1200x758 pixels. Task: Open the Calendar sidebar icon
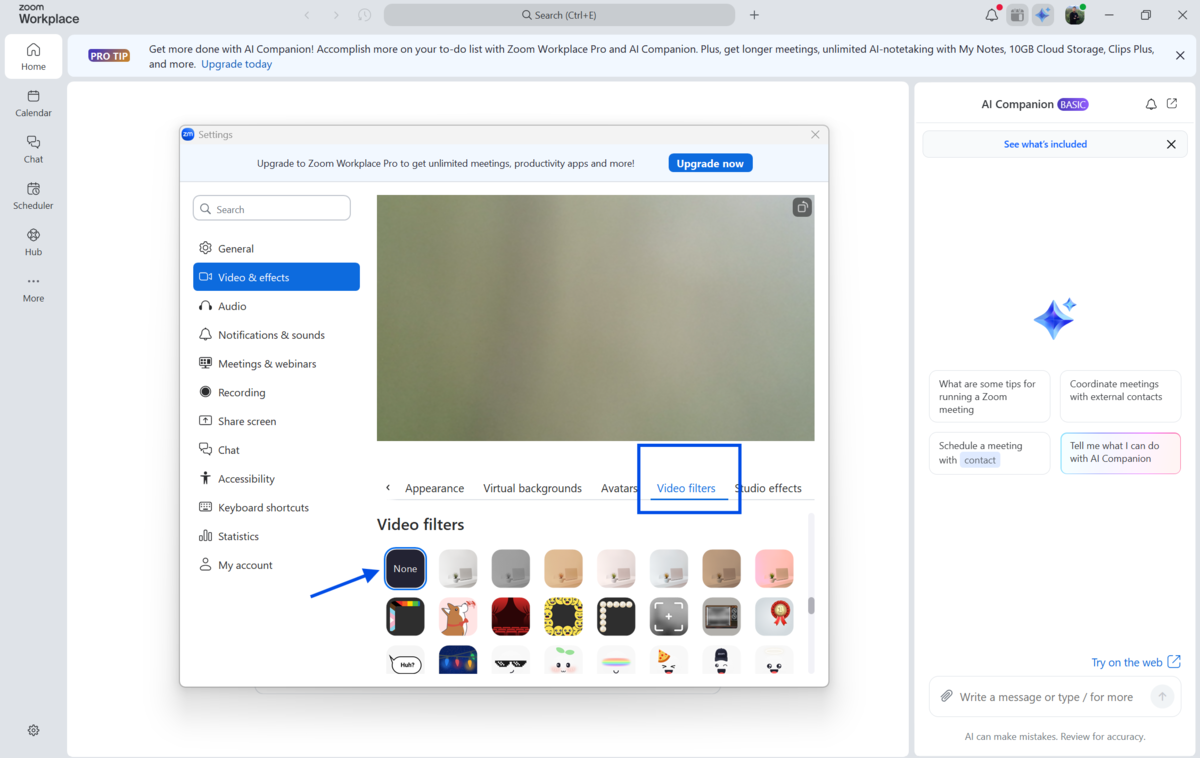click(33, 103)
